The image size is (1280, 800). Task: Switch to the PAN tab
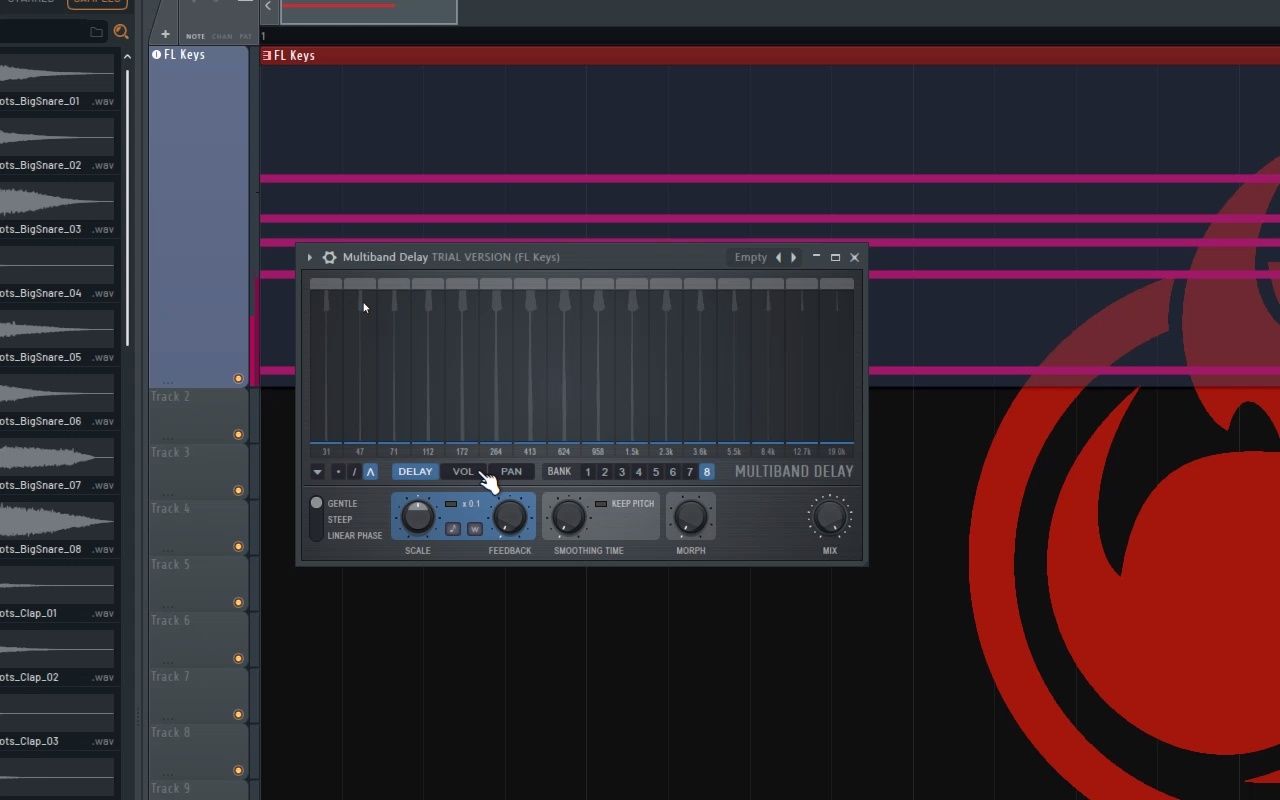pos(511,472)
